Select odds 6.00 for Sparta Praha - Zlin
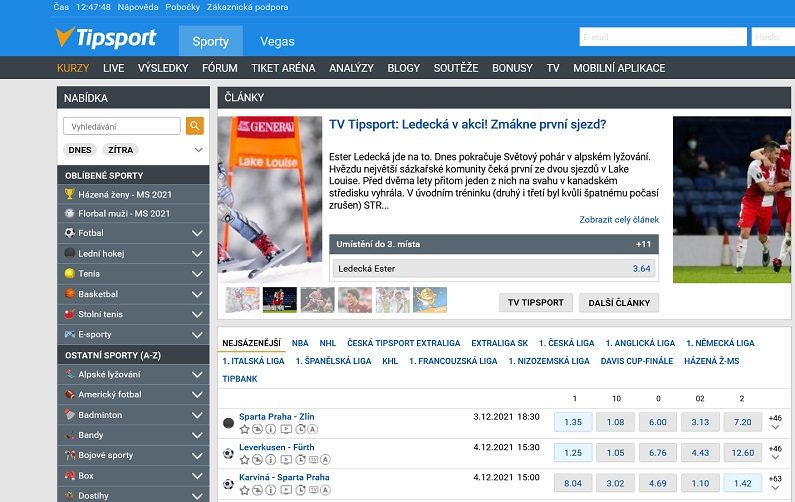The width and height of the screenshot is (795, 502). [x=658, y=422]
